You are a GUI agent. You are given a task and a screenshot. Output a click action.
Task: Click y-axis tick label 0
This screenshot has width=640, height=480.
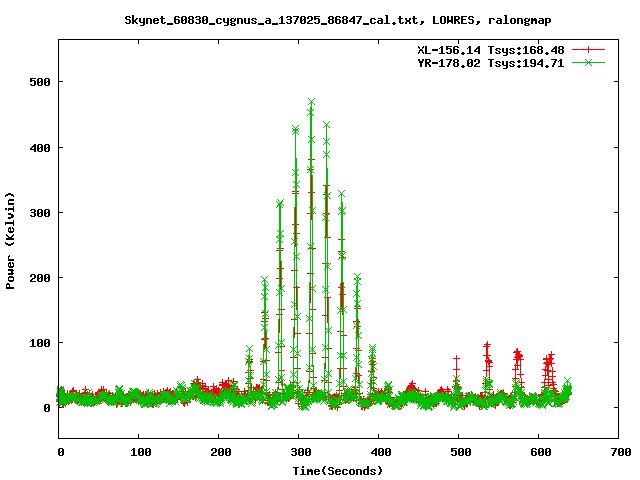pos(47,408)
